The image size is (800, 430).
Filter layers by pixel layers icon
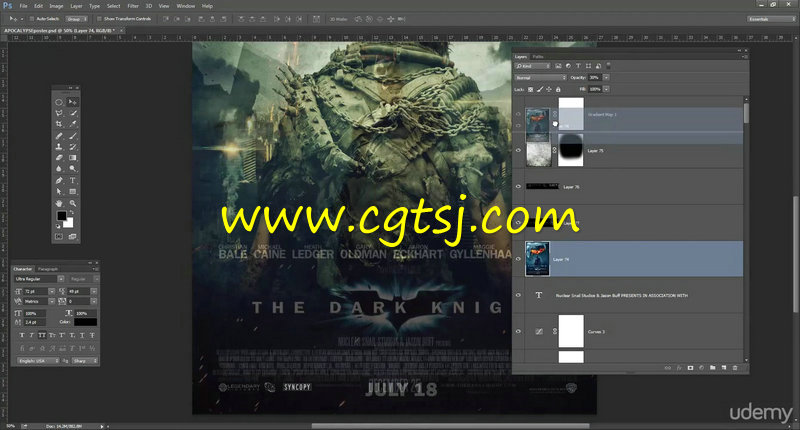[558, 66]
